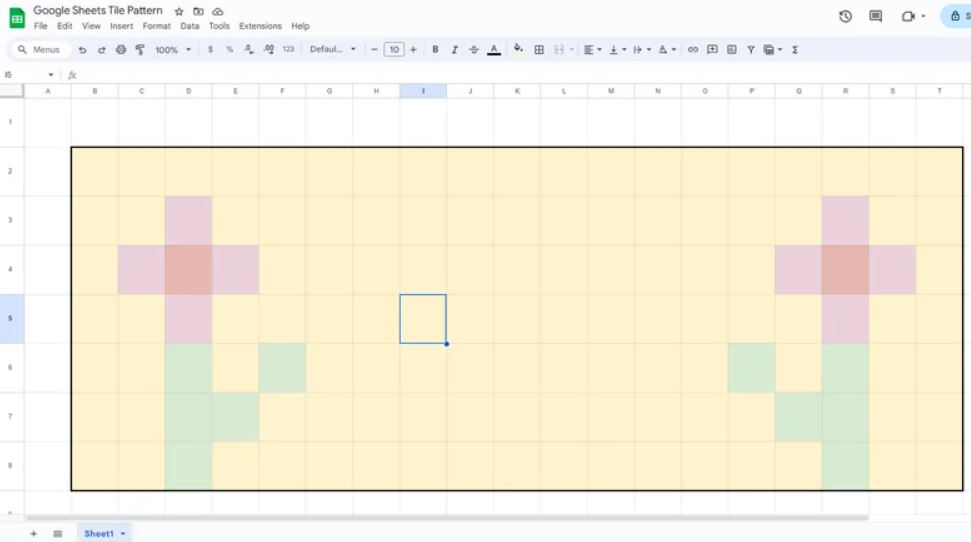This screenshot has height=542, width=971.
Task: Open the Google Sheets home logo
Action: point(17,18)
